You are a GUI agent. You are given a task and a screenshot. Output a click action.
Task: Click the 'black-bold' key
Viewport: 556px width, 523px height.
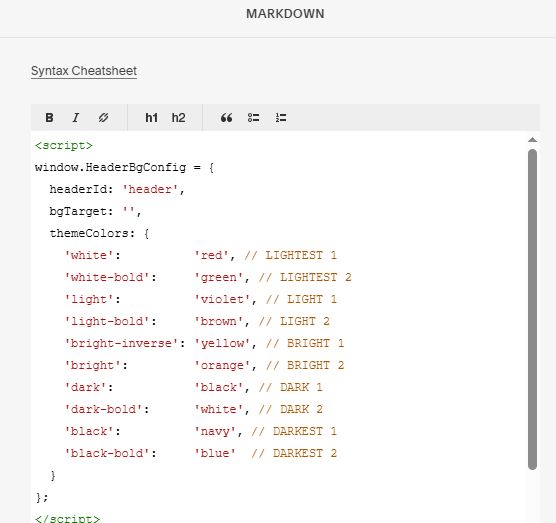[x=107, y=453]
